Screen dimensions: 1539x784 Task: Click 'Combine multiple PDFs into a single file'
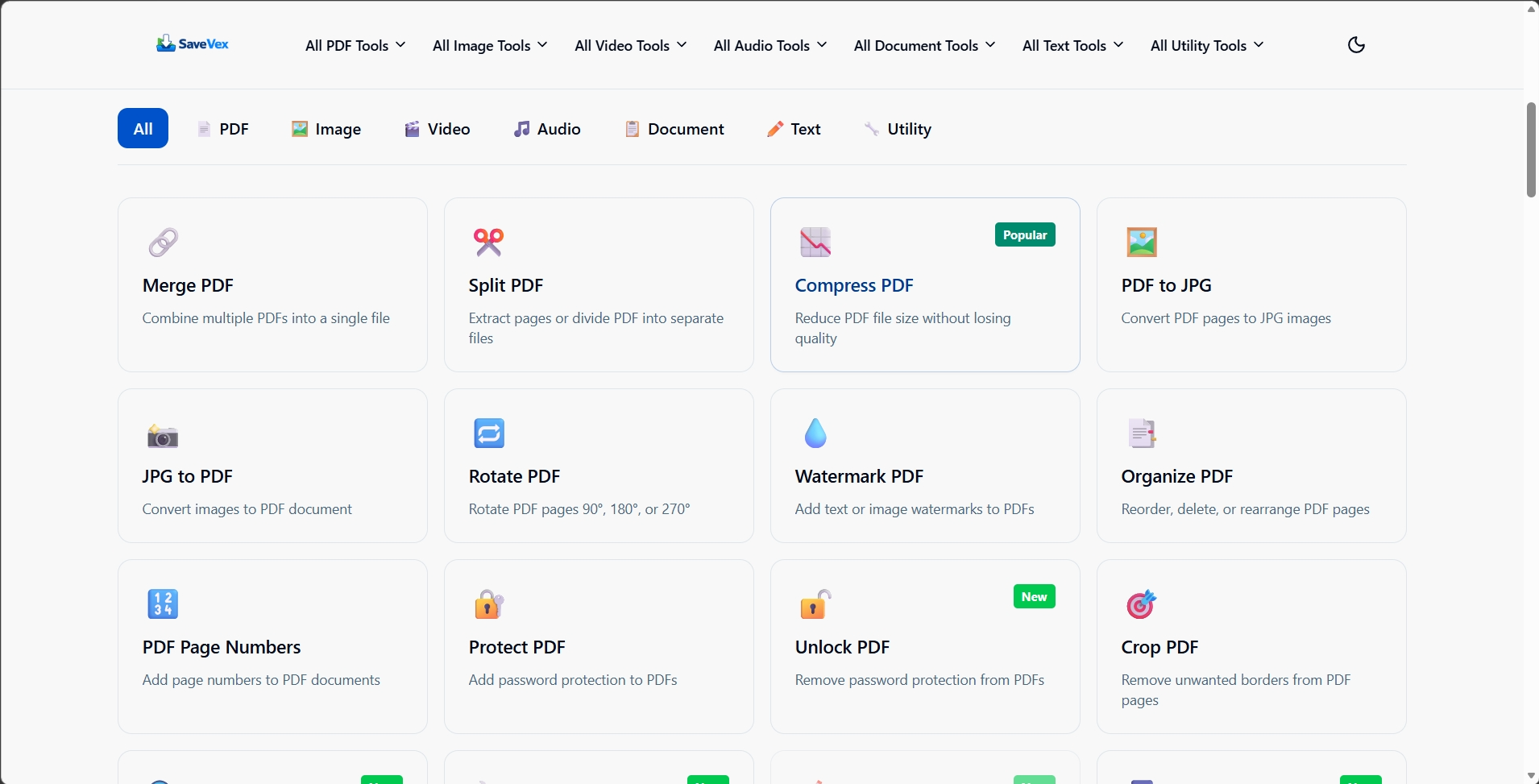coord(266,318)
